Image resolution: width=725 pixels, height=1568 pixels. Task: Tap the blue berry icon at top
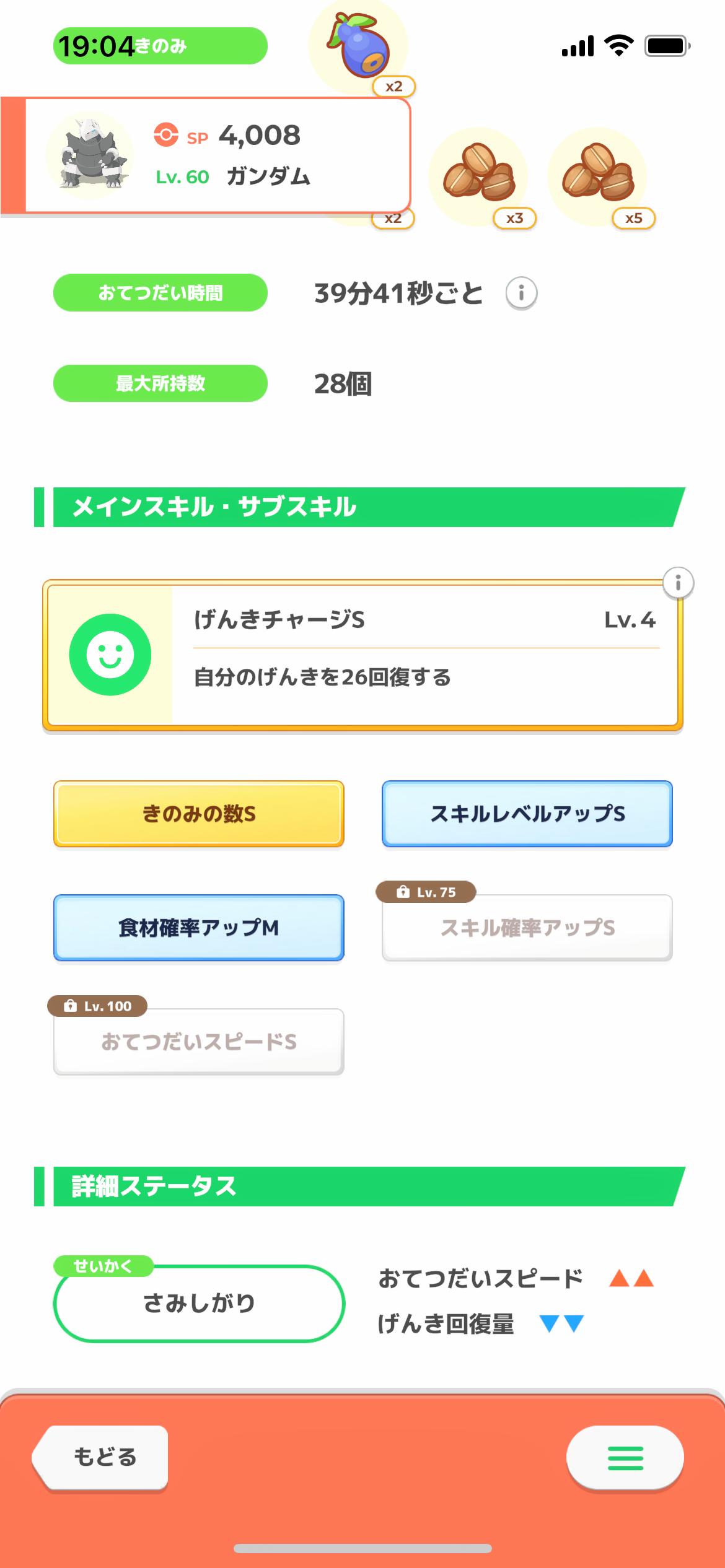click(358, 46)
